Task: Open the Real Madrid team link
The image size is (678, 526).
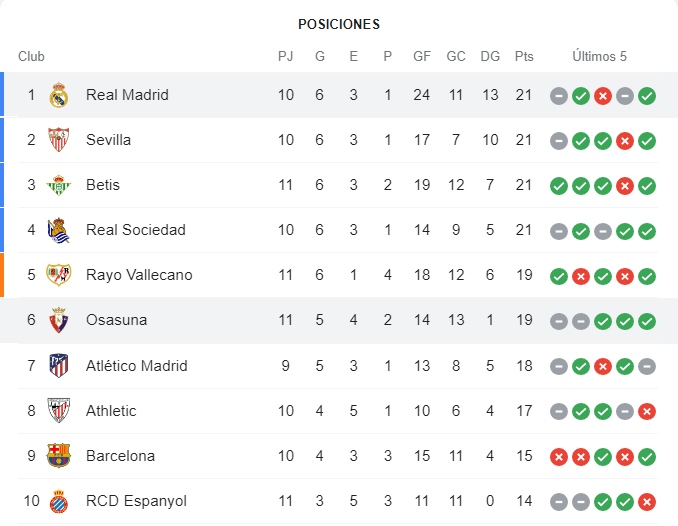Action: 127,95
